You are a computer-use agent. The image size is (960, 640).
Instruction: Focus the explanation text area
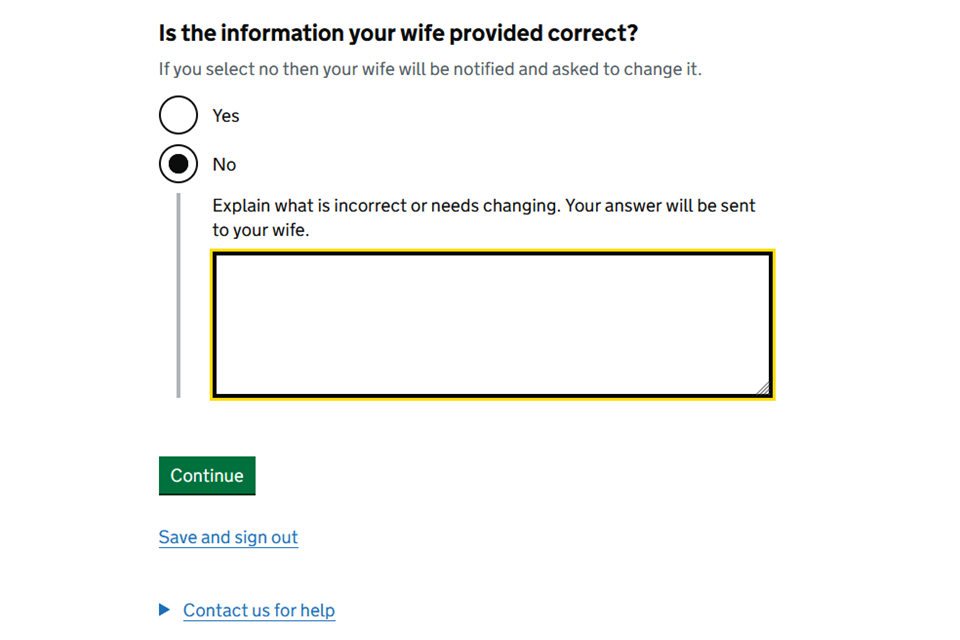click(492, 324)
